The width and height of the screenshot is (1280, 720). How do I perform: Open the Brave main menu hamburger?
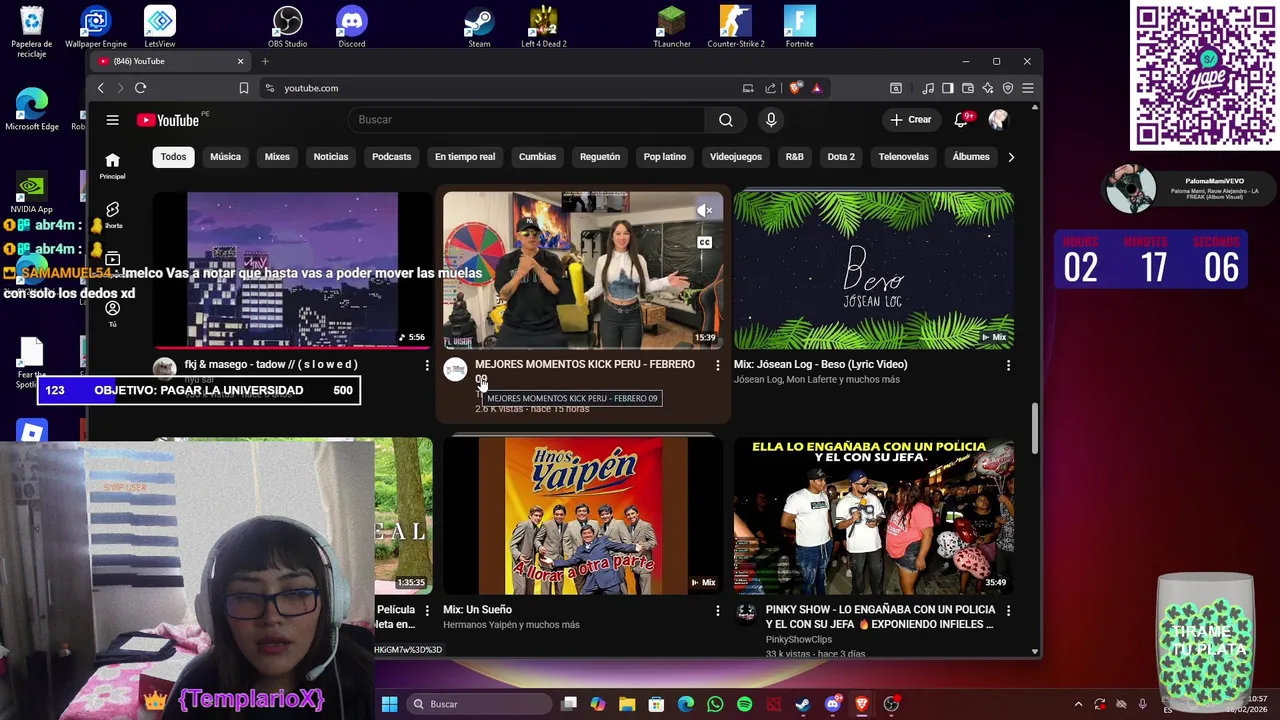[x=1028, y=88]
